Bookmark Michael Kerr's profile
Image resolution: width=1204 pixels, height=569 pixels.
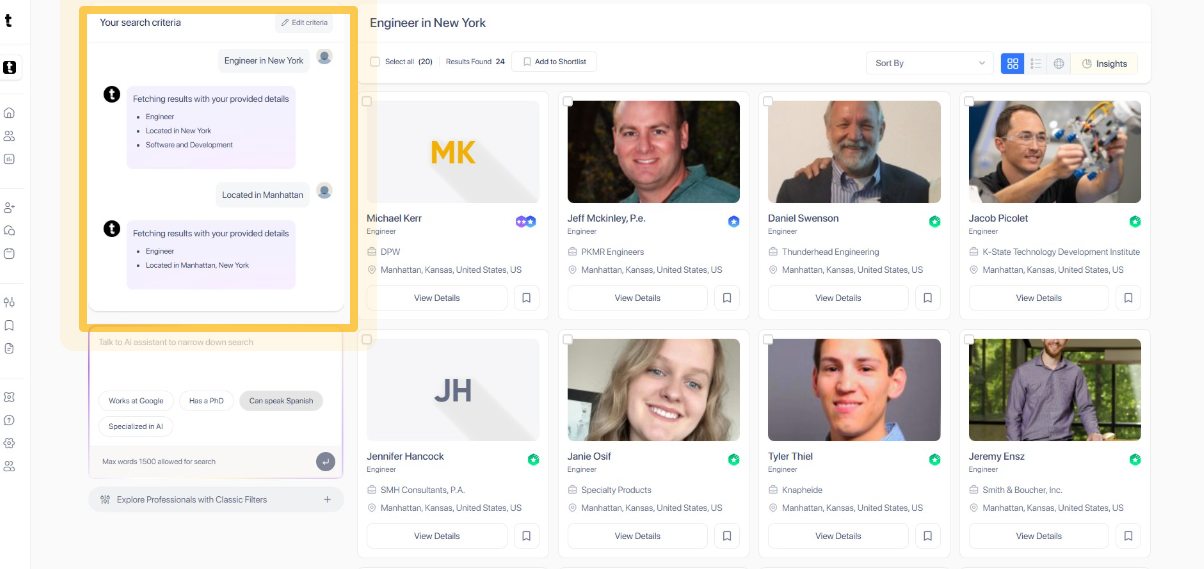click(526, 298)
